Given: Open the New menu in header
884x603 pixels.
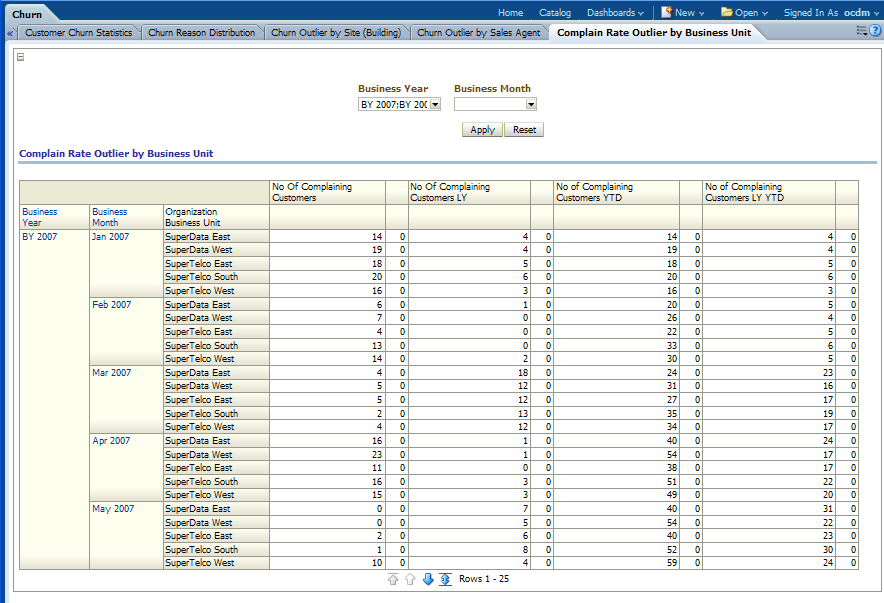Looking at the screenshot, I should point(683,13).
